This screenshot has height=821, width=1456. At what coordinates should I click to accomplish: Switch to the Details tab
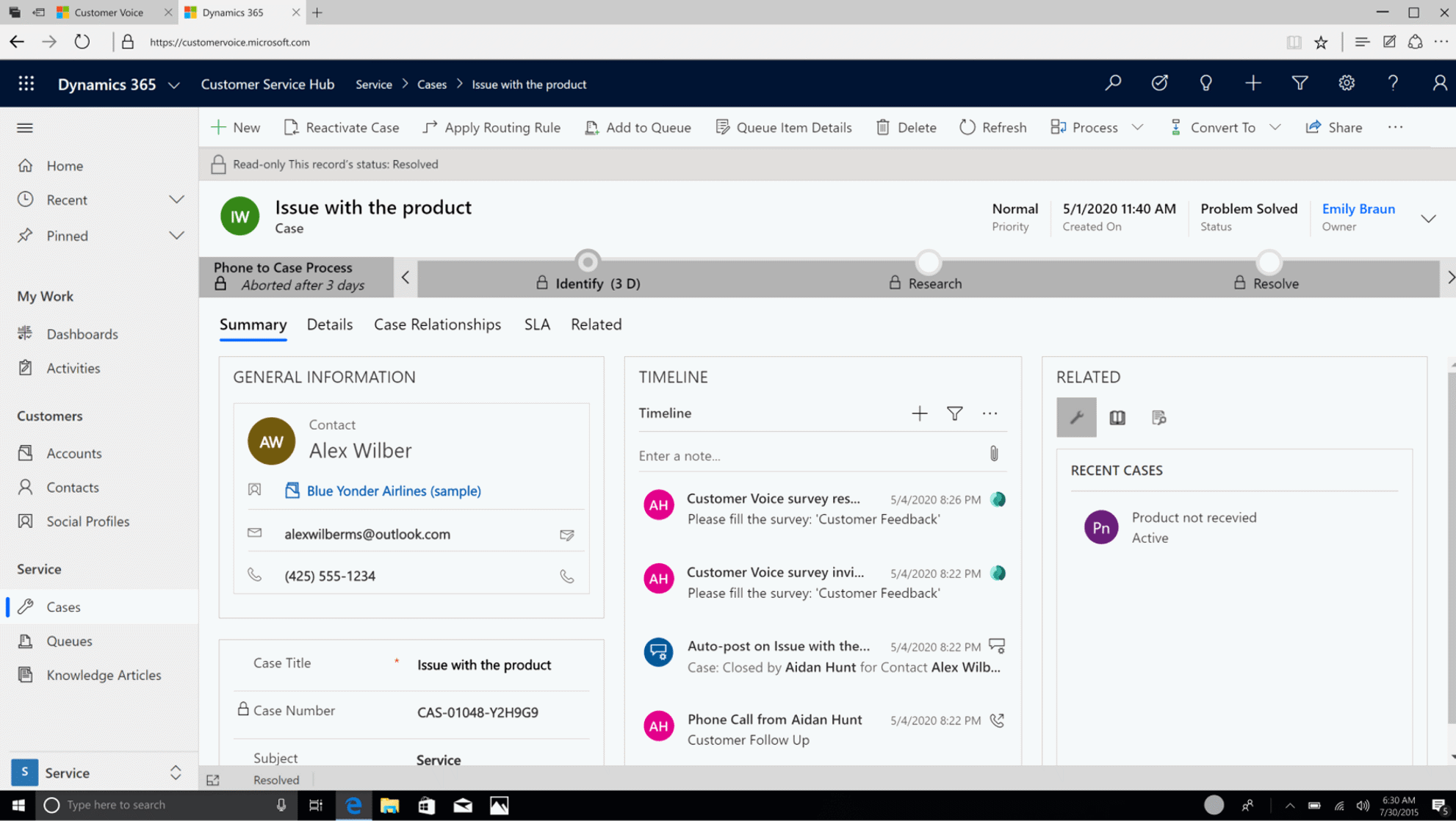pos(329,325)
